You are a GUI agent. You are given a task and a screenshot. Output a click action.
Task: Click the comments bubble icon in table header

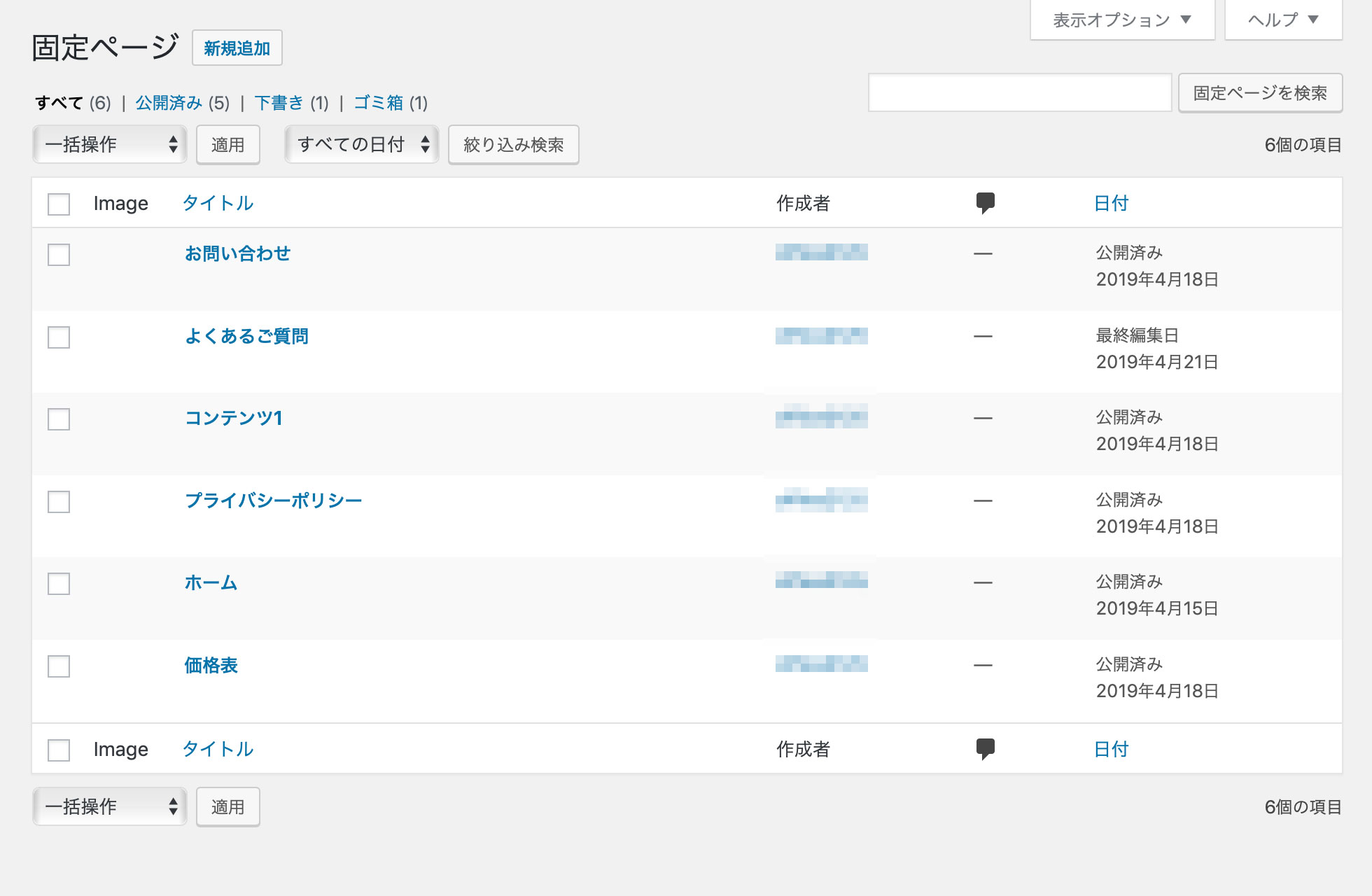point(985,203)
